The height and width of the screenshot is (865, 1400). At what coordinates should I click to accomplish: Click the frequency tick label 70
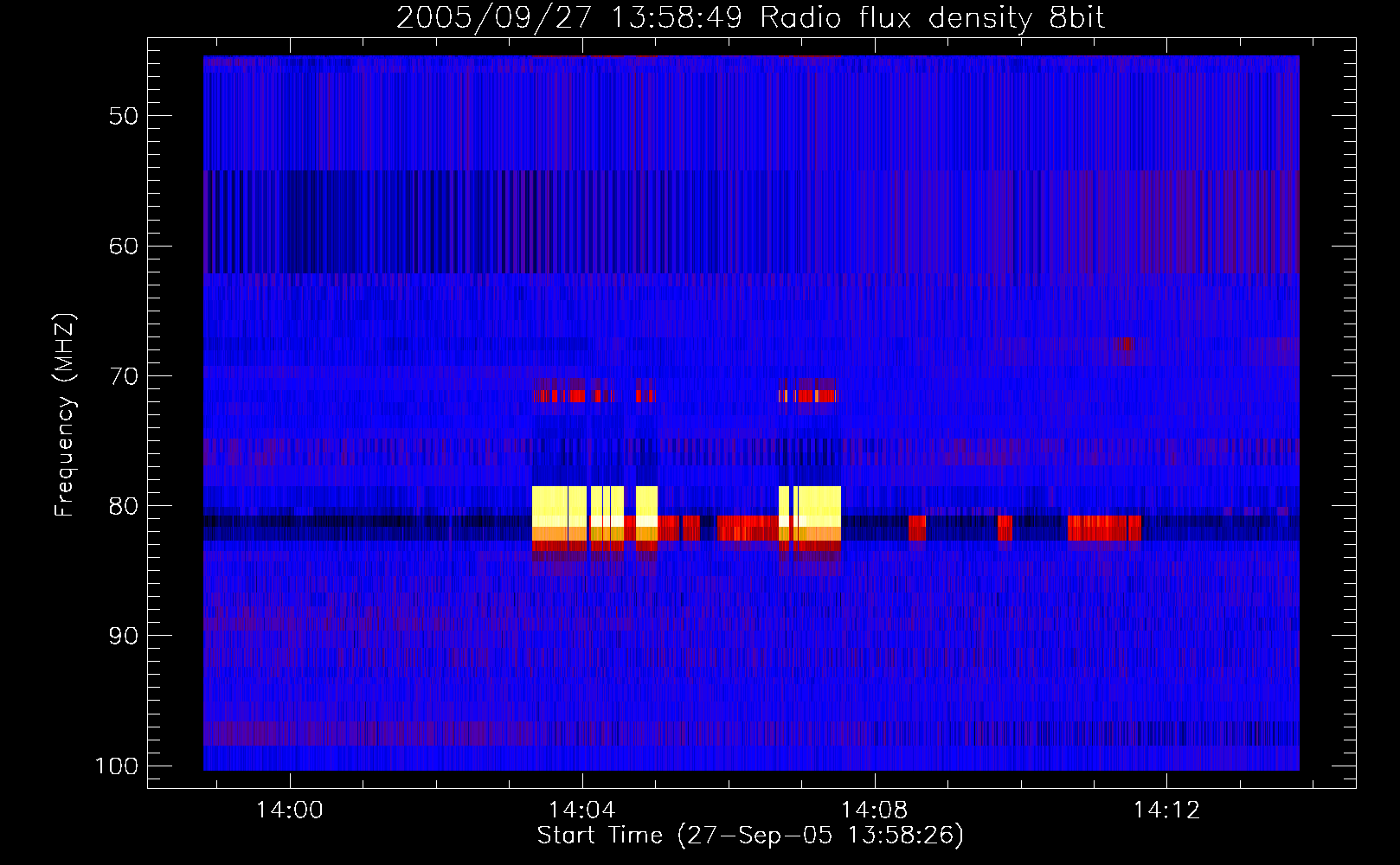tap(124, 376)
